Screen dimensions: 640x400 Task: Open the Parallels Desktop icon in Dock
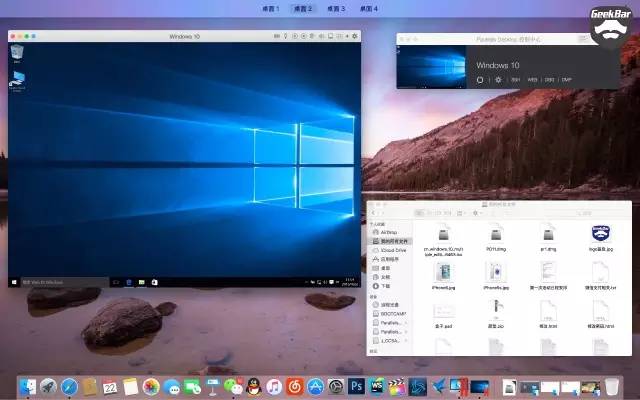click(x=459, y=386)
